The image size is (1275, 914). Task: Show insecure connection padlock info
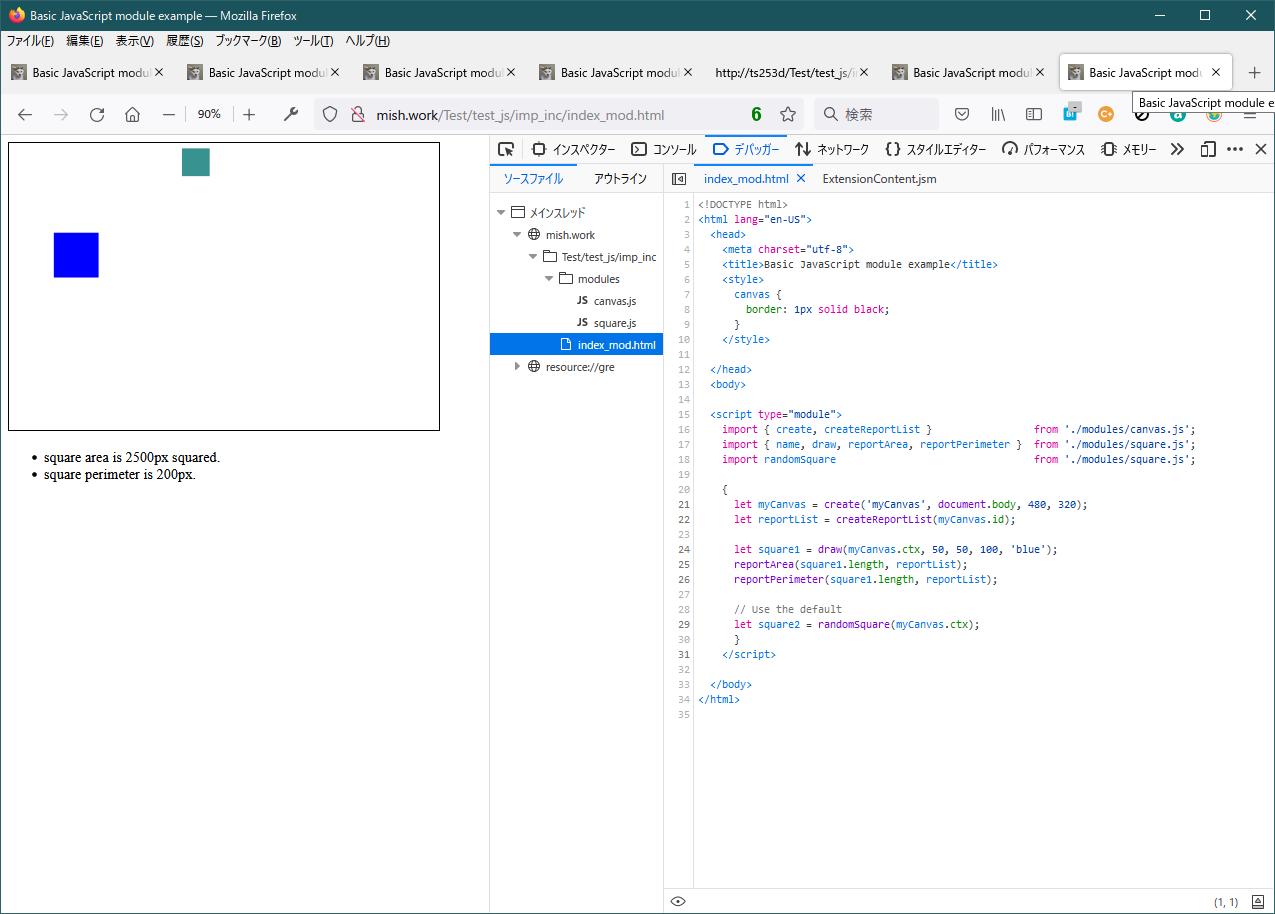[x=357, y=114]
